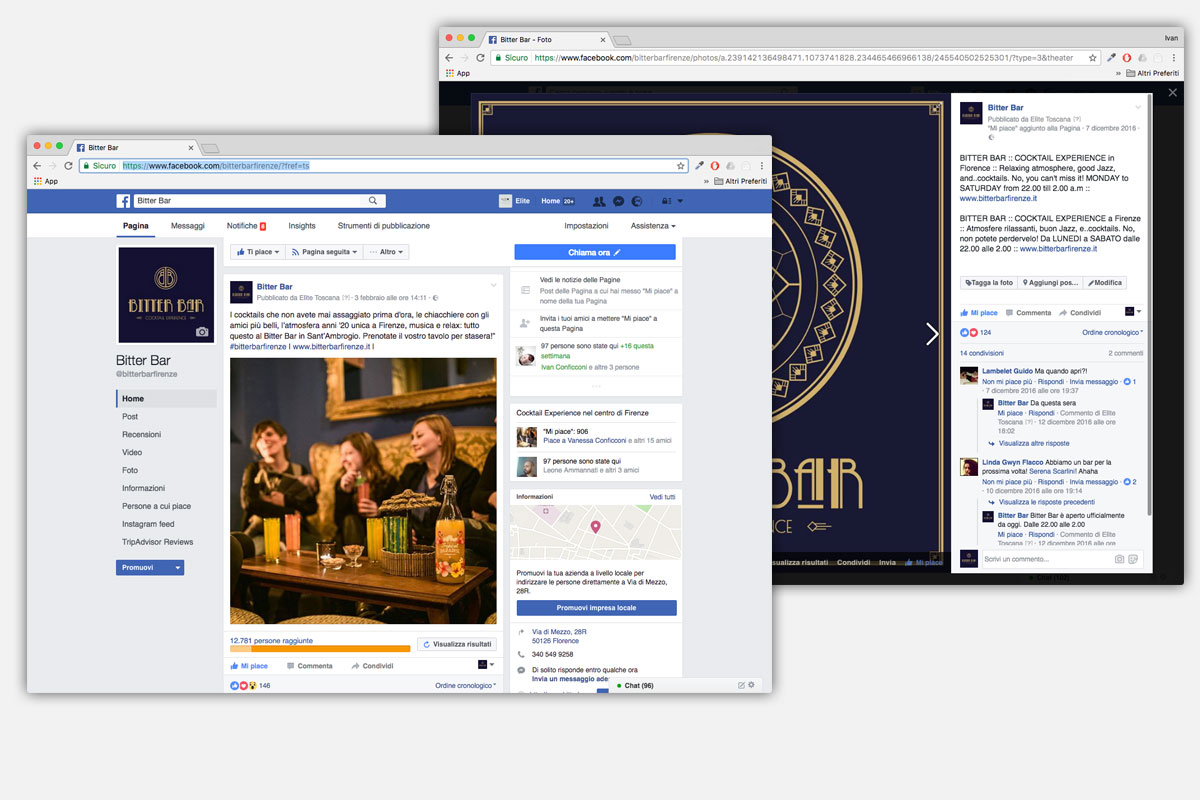
Task: Click Tagga la foto button
Action: pos(990,283)
